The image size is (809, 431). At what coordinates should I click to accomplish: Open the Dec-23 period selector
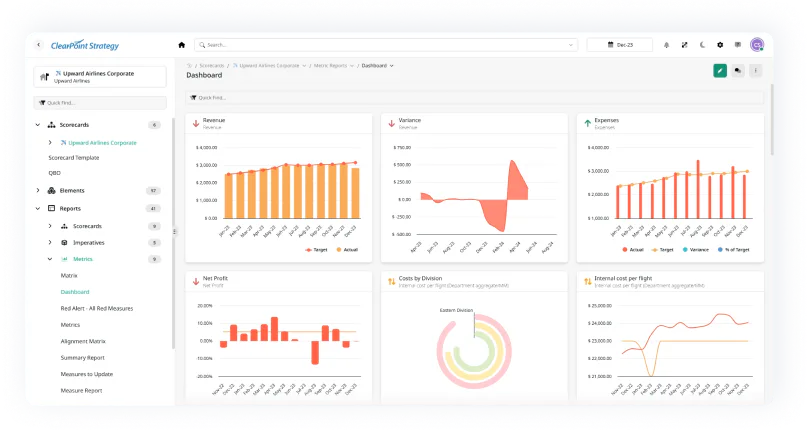(x=620, y=45)
